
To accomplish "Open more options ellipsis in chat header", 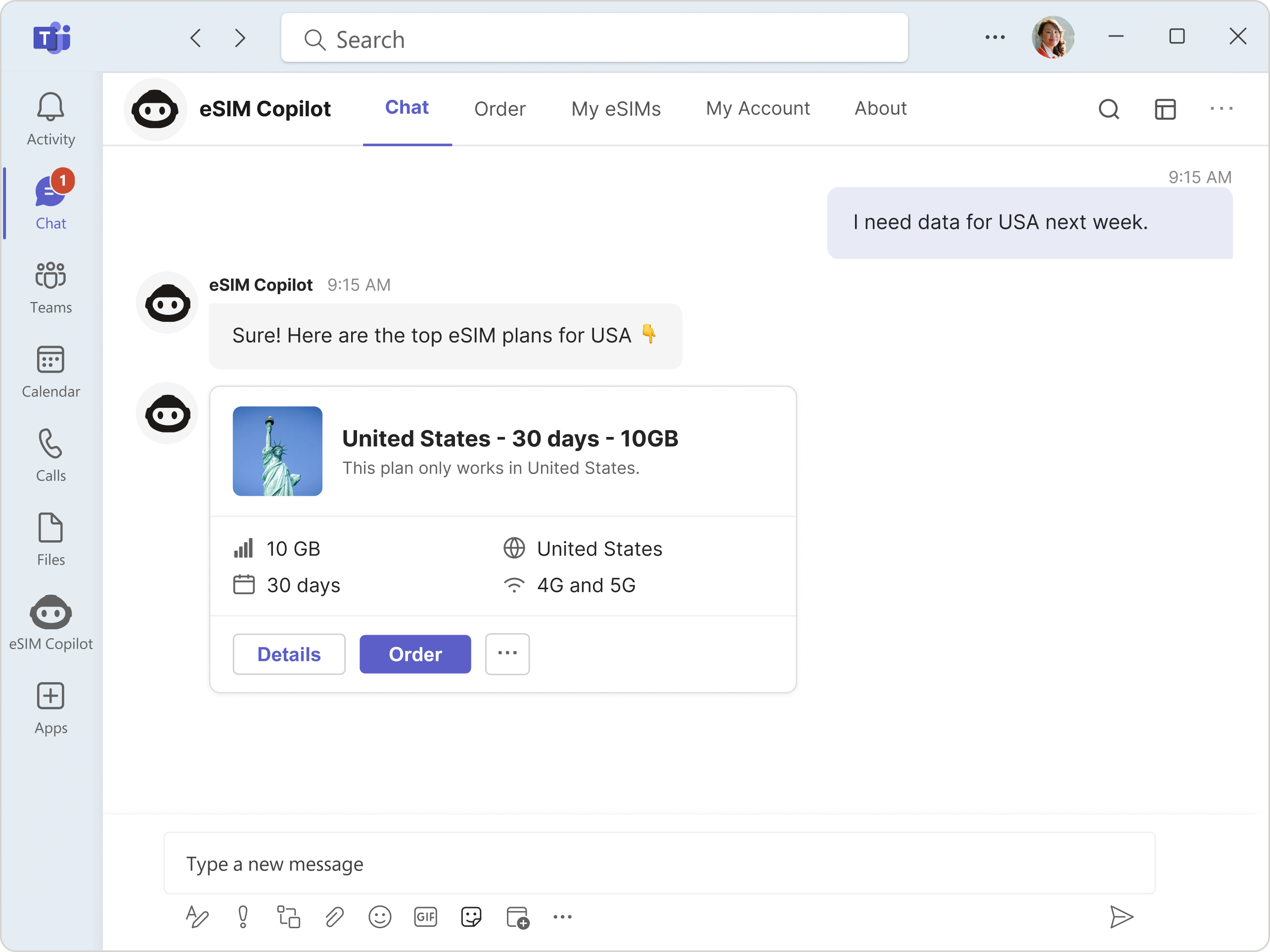I will (x=1221, y=108).
